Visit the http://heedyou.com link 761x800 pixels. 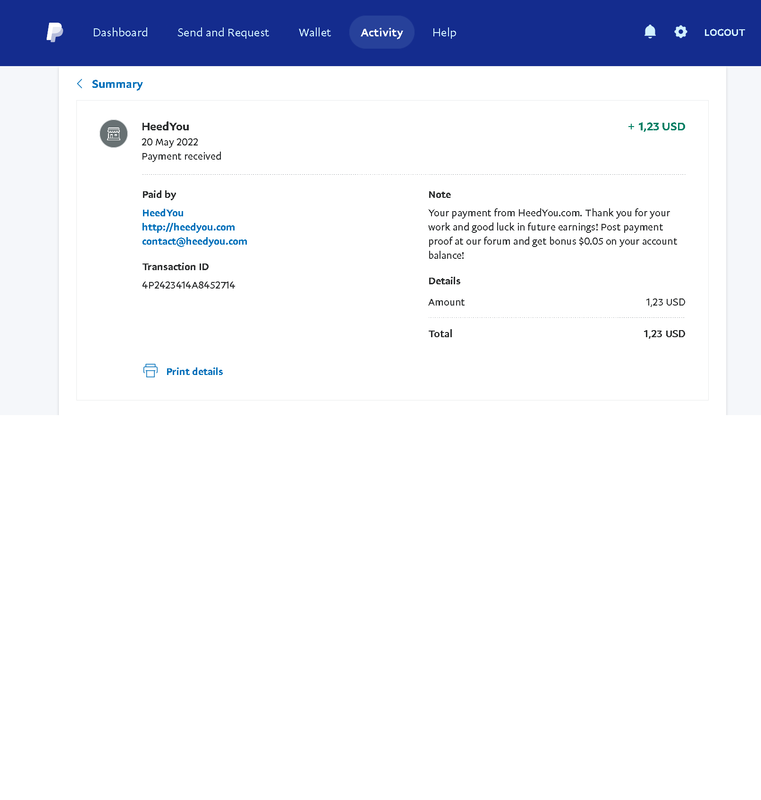(x=188, y=227)
